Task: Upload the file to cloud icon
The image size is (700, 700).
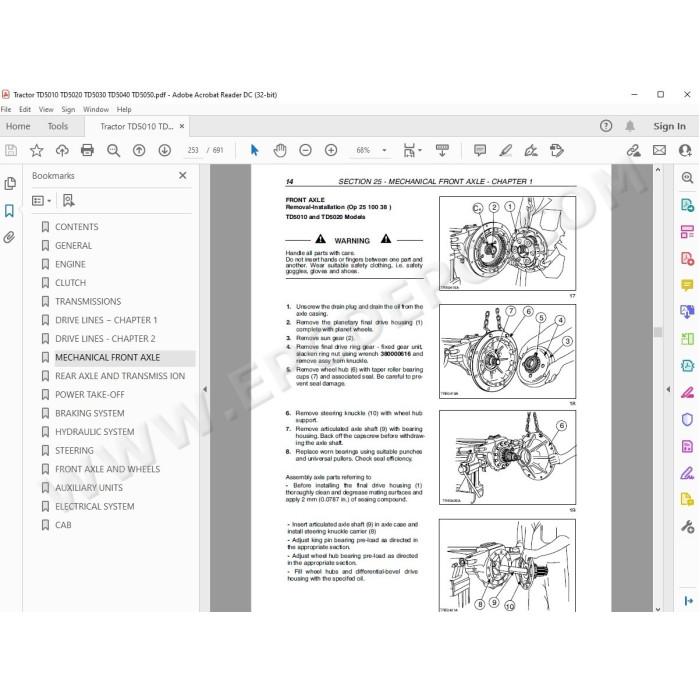Action: tap(62, 150)
